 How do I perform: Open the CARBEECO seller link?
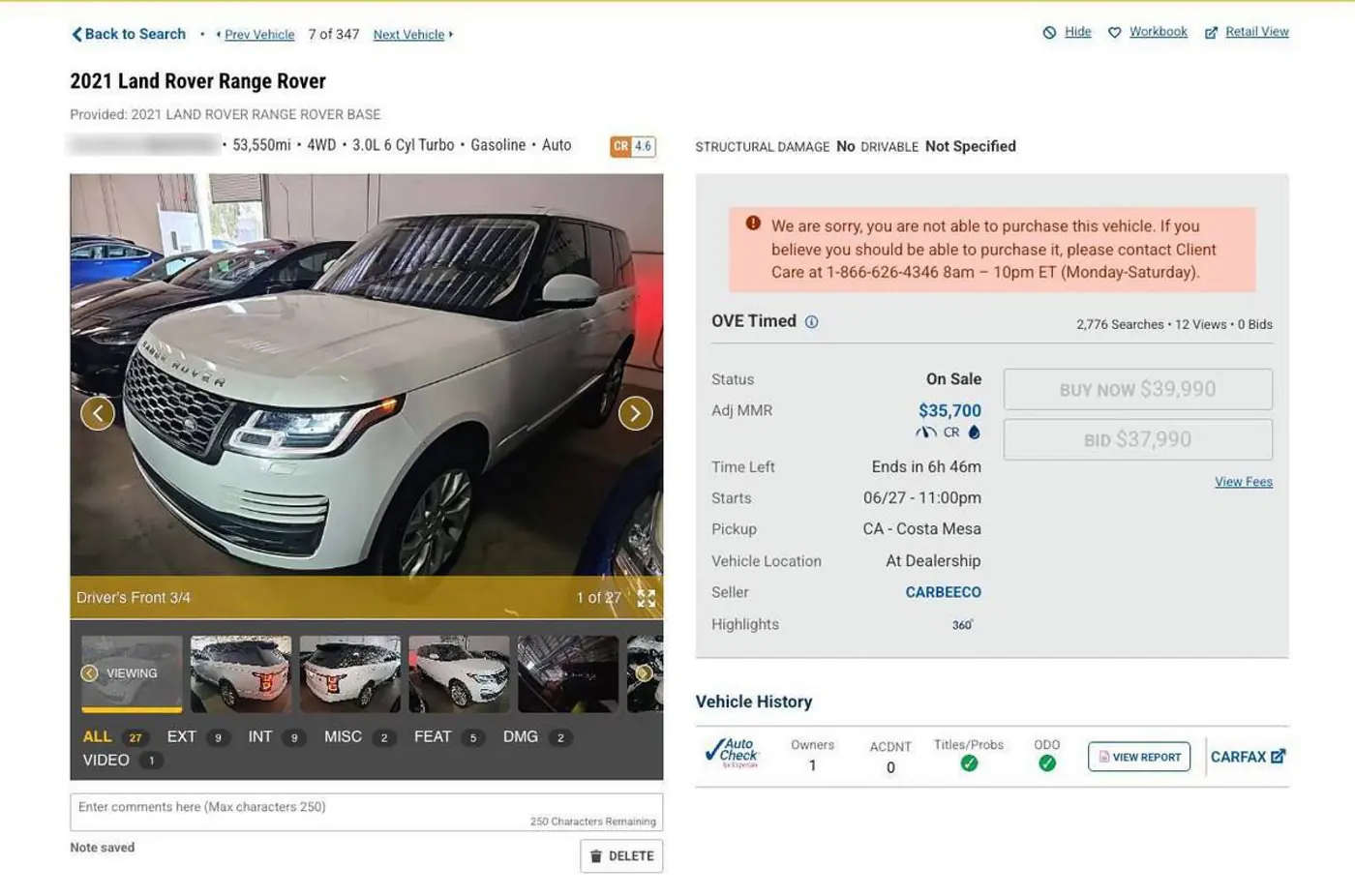pyautogui.click(x=944, y=592)
